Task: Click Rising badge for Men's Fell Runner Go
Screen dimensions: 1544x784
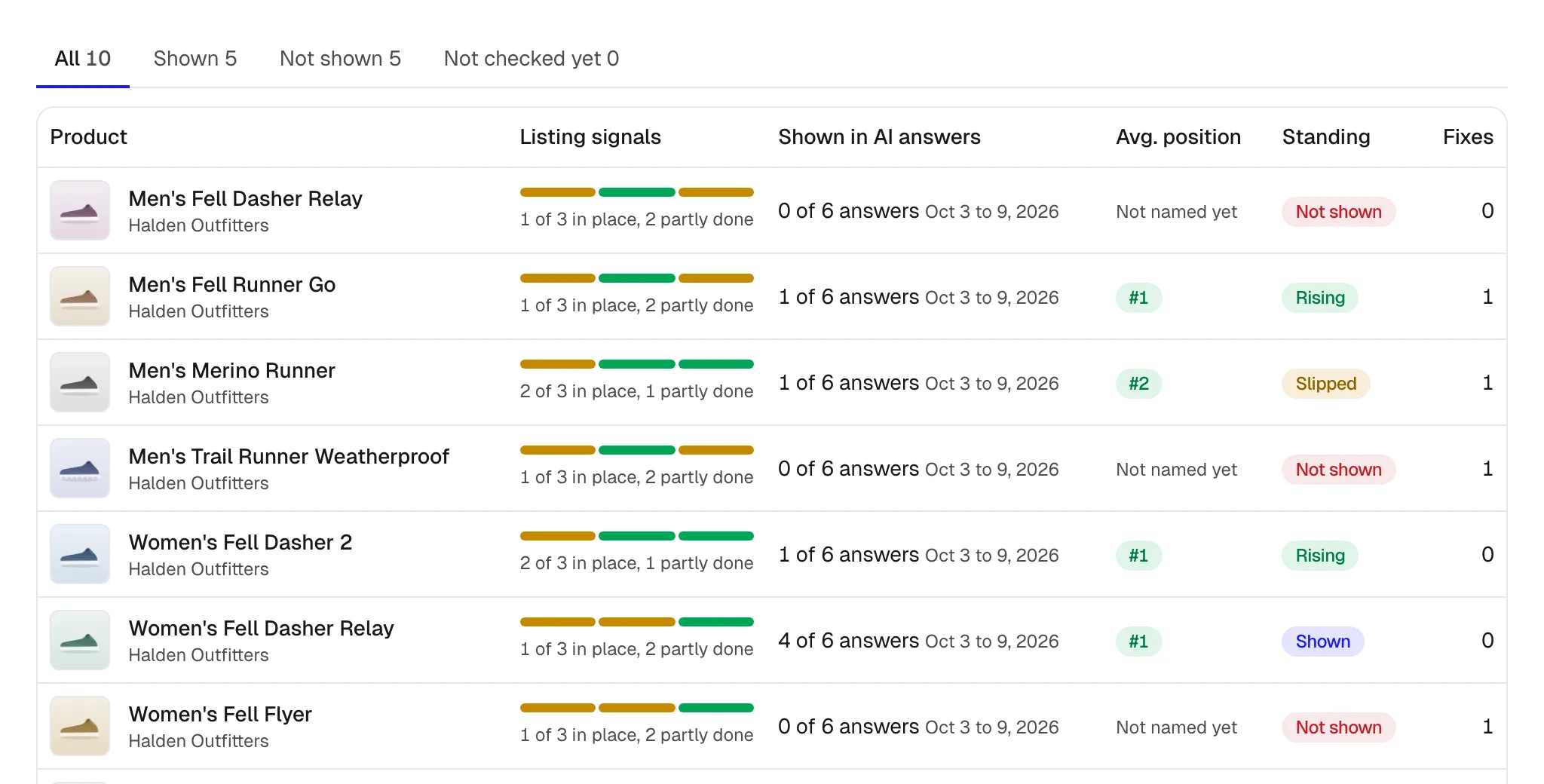Action: [x=1320, y=298]
